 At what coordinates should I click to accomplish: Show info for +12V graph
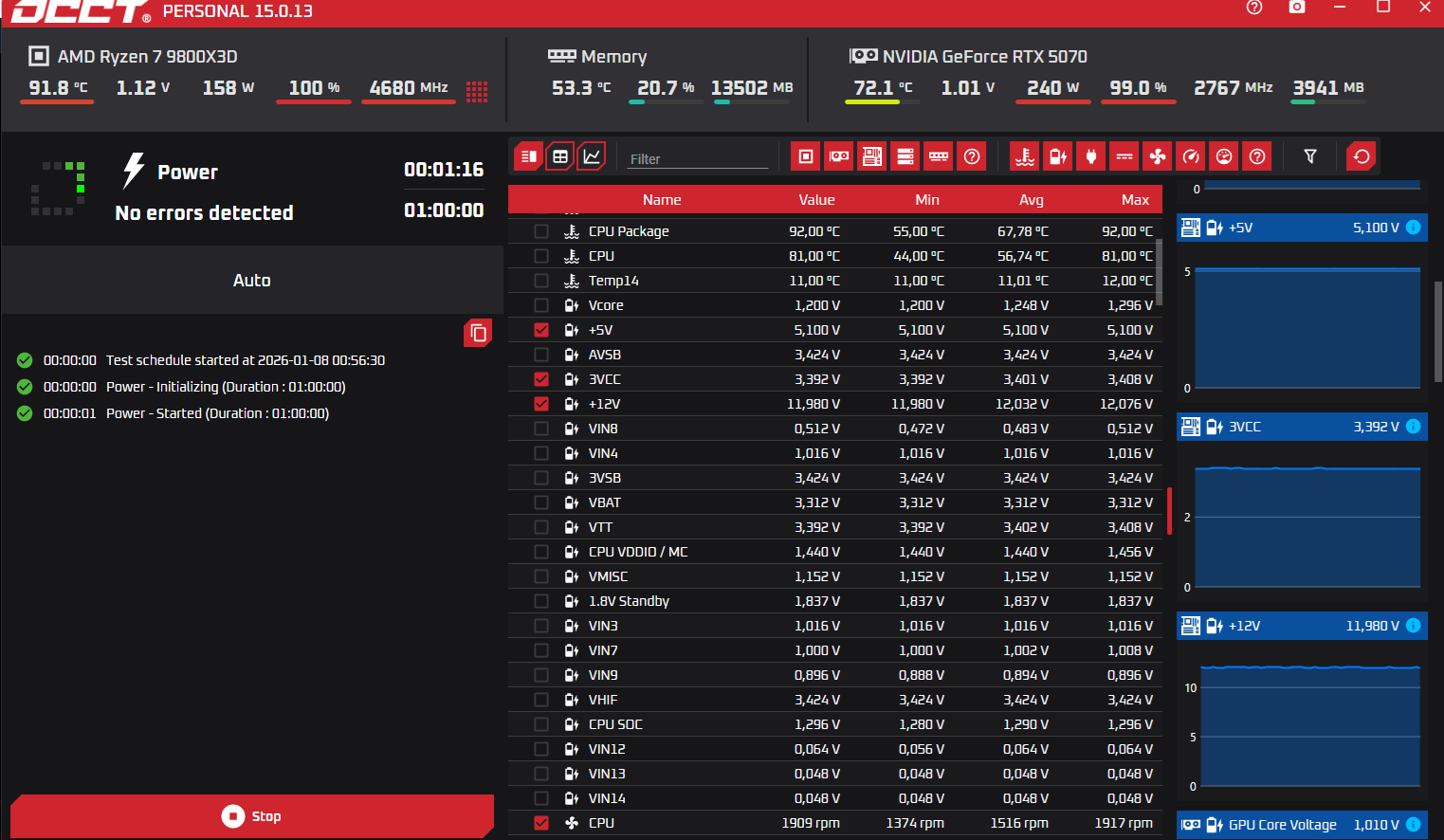tap(1413, 626)
